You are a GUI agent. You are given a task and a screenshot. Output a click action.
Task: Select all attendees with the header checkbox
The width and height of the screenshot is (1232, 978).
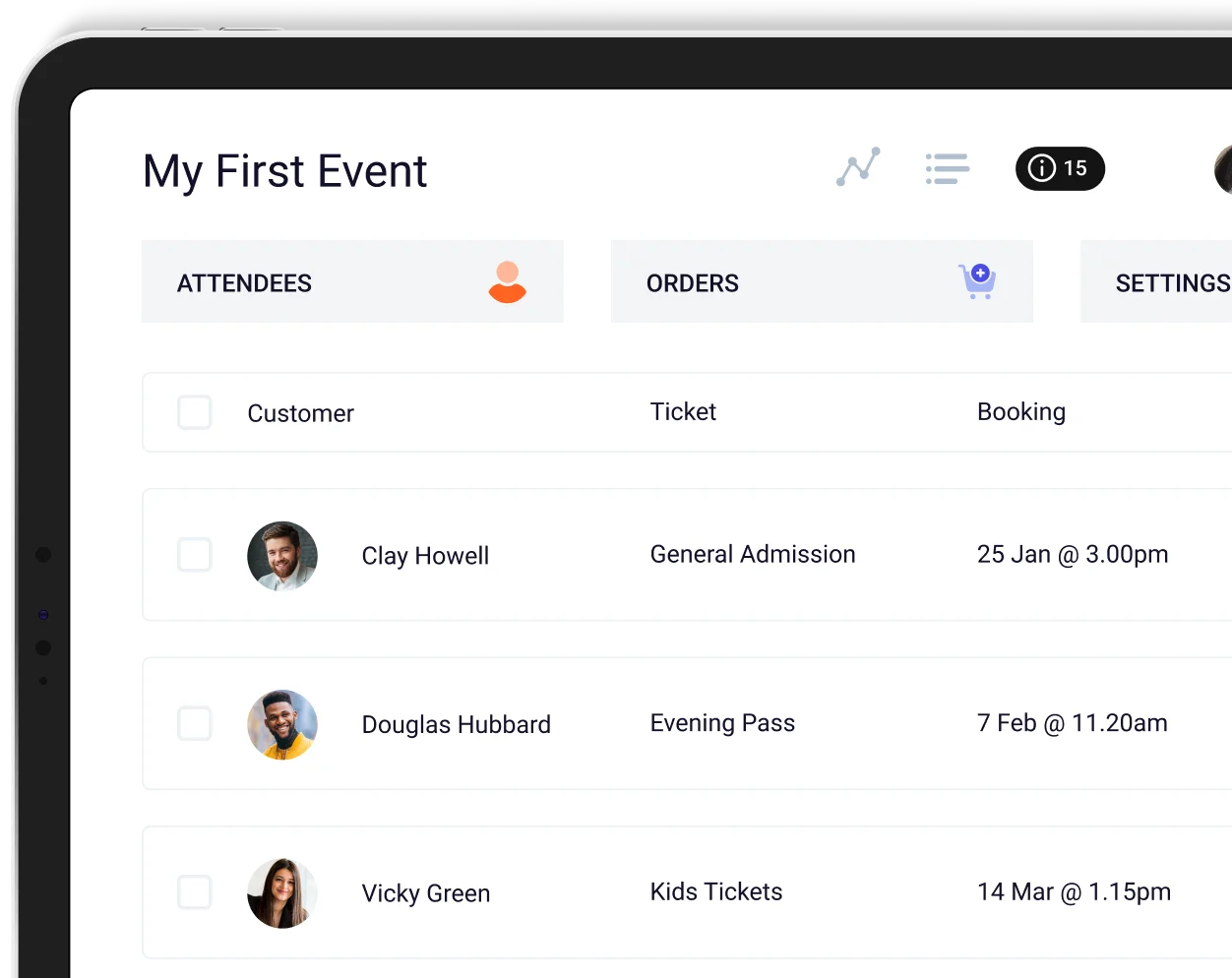(195, 412)
